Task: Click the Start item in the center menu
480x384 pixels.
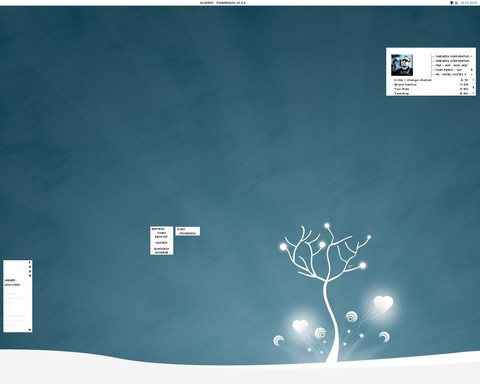Action: pos(162,233)
